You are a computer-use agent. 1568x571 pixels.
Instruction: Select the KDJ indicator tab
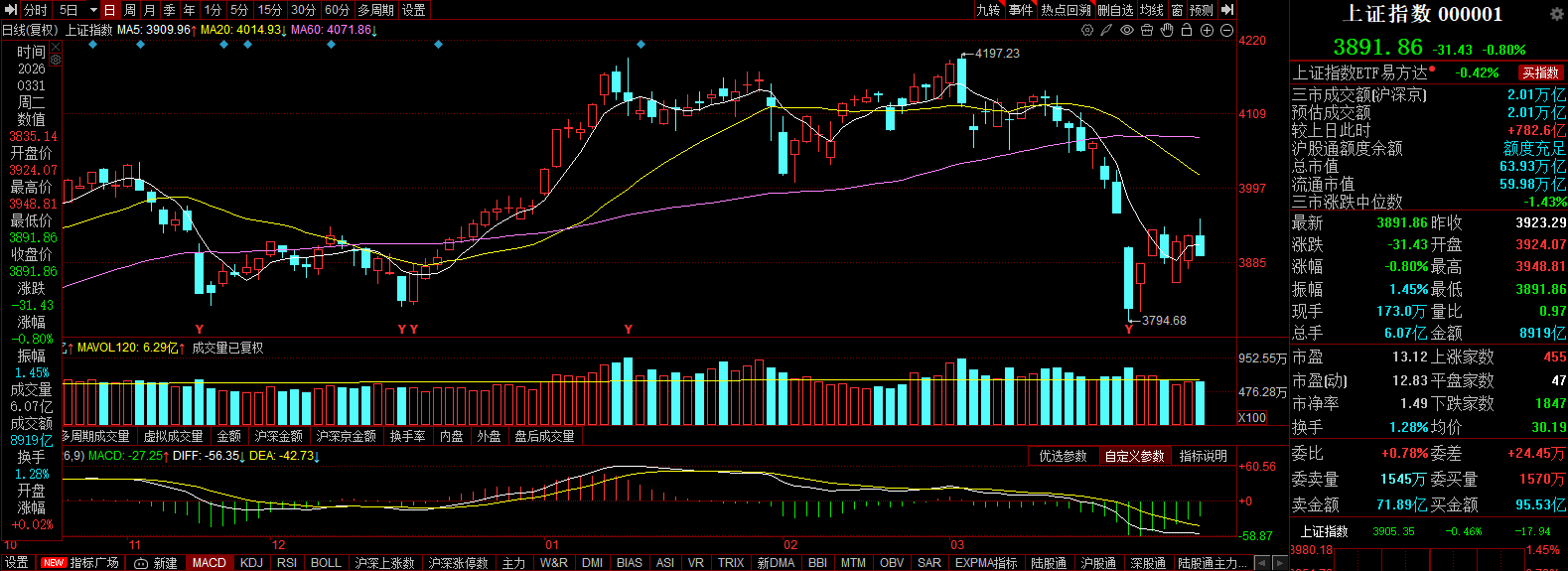pyautogui.click(x=251, y=563)
